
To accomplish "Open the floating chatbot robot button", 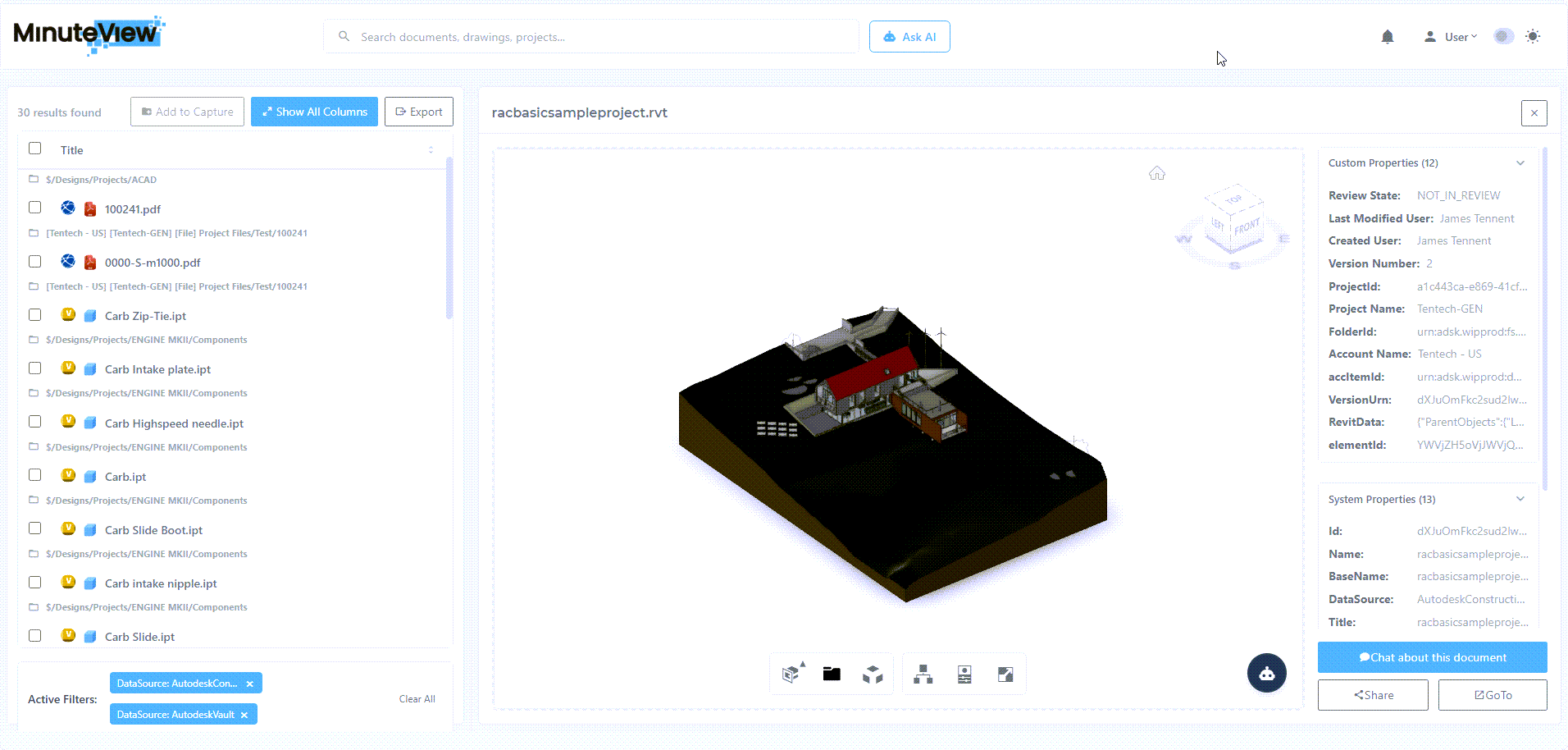I will pos(1267,673).
